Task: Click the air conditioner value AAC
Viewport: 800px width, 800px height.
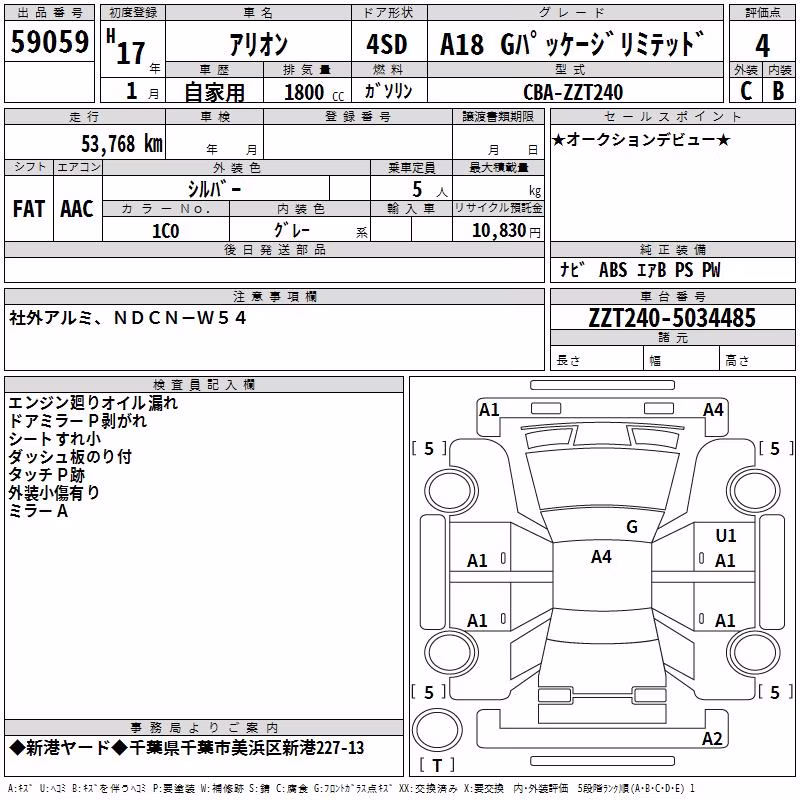Action: (77, 209)
